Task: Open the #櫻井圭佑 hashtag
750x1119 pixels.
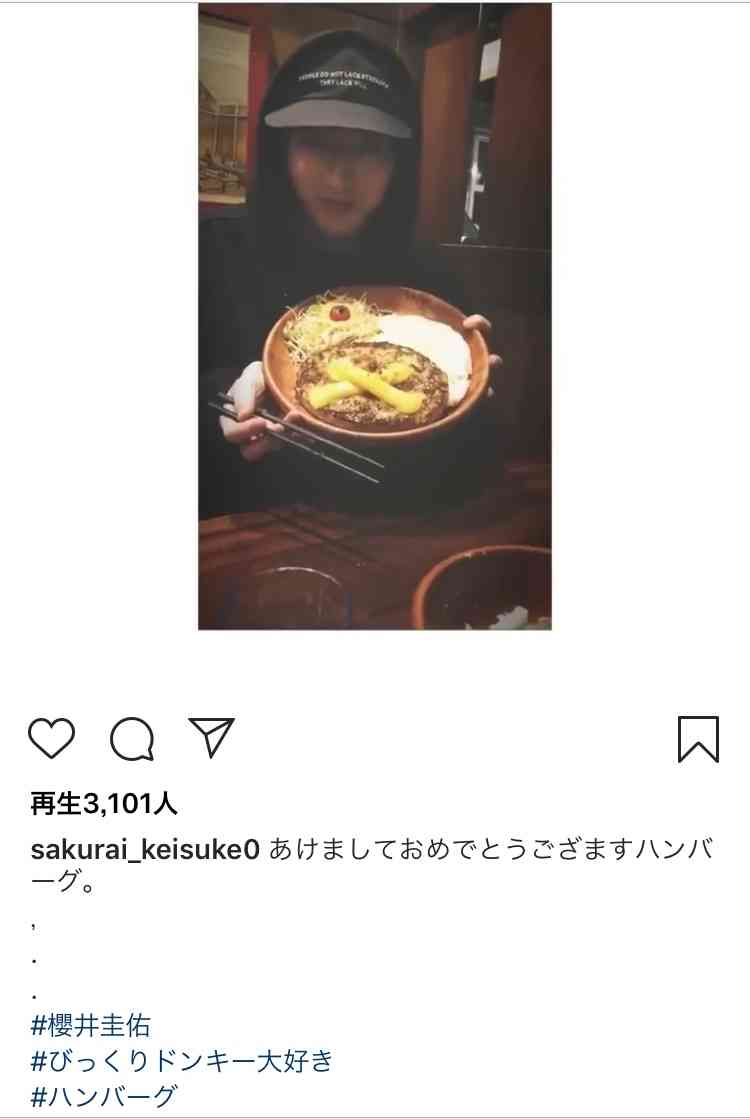Action: (x=91, y=1026)
